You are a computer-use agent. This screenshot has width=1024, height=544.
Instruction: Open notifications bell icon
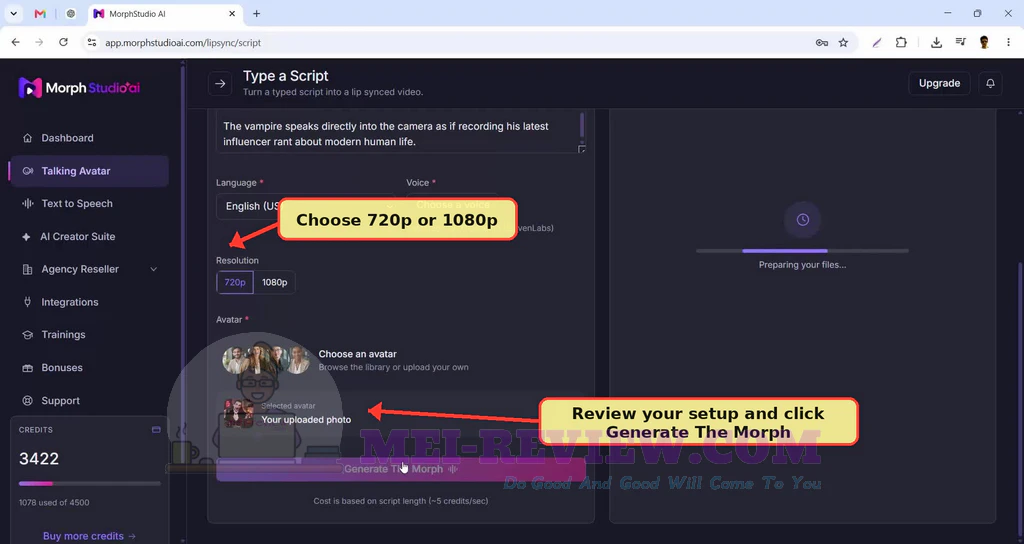990,84
